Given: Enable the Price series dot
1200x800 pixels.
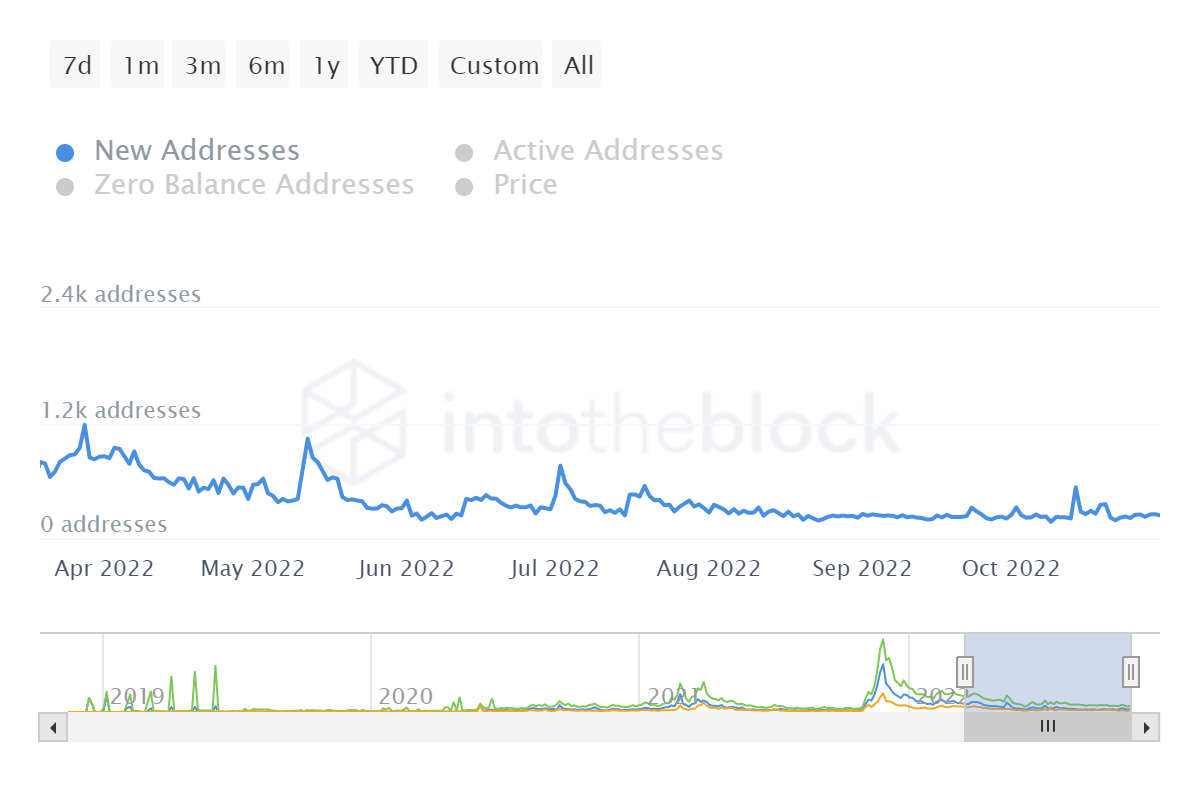Looking at the screenshot, I should coord(464,187).
